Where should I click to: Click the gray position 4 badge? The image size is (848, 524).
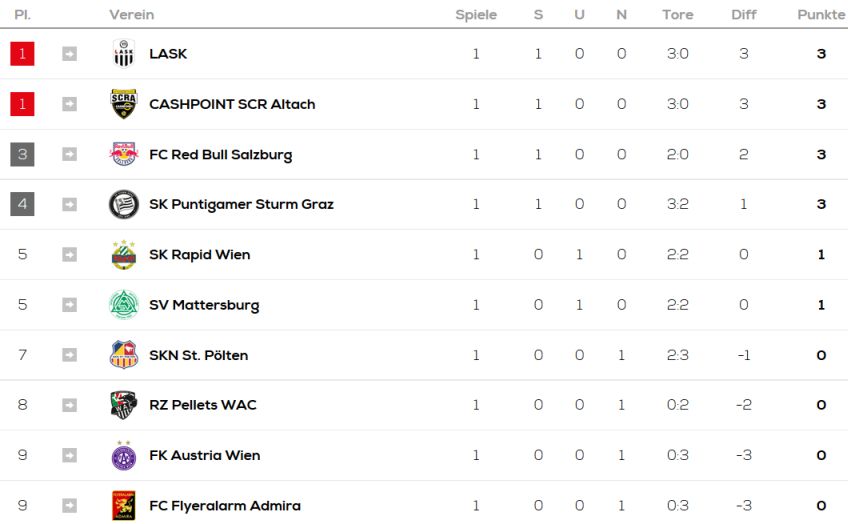[22, 204]
